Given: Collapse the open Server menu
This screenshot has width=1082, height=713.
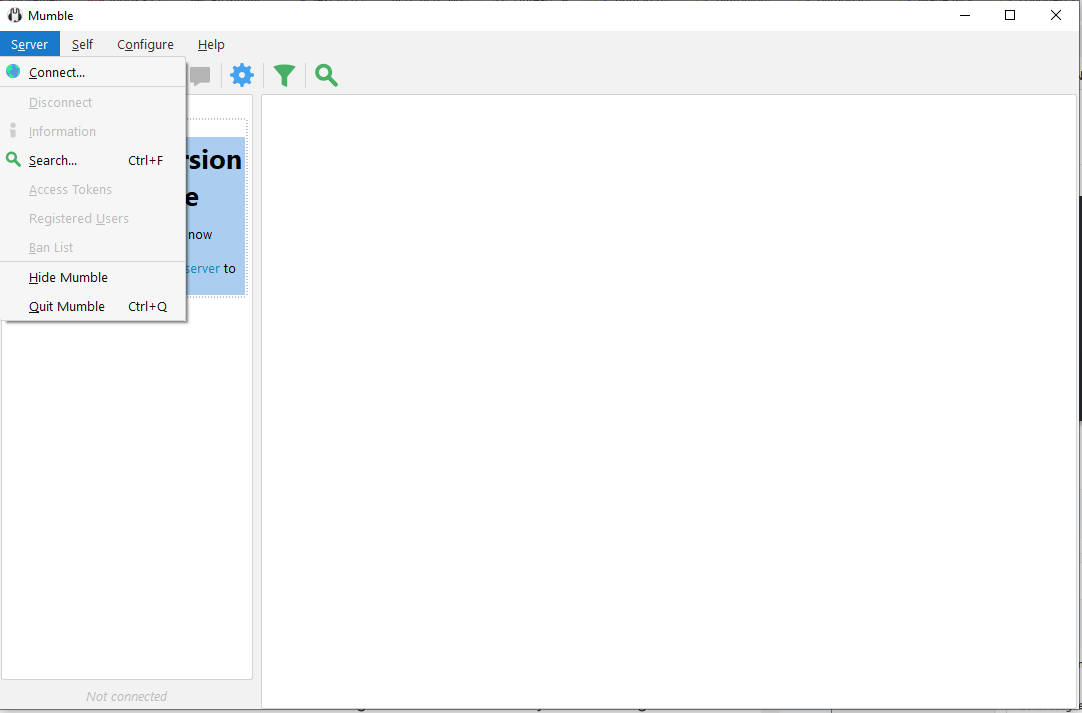Looking at the screenshot, I should pyautogui.click(x=30, y=44).
